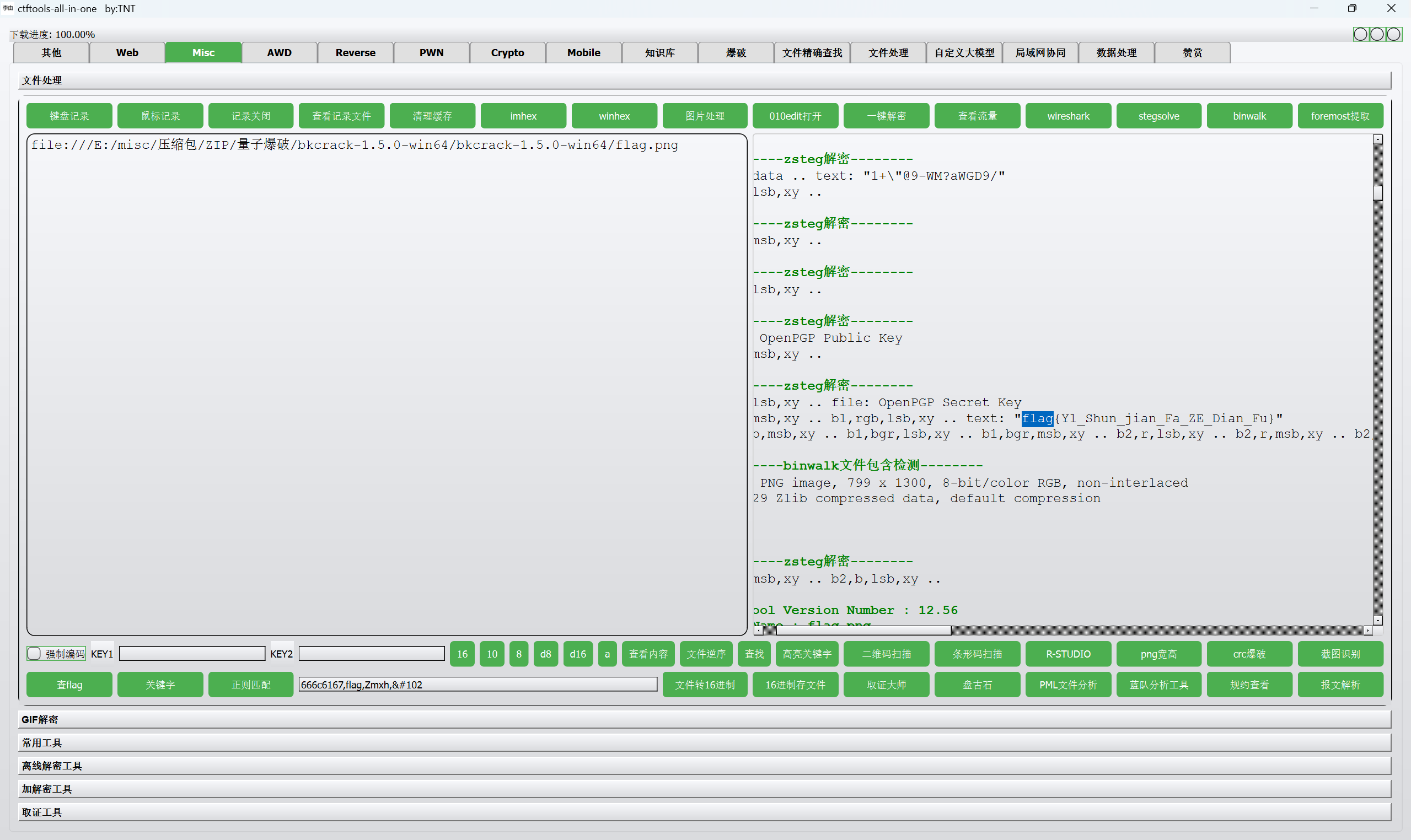Open the Reverse tab
Image resolution: width=1411 pixels, height=840 pixels.
(x=355, y=53)
